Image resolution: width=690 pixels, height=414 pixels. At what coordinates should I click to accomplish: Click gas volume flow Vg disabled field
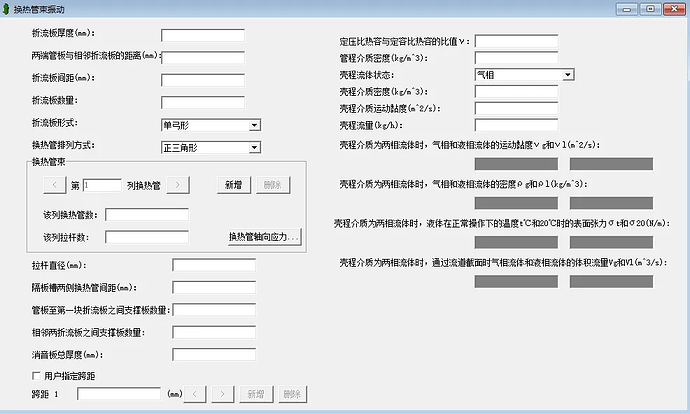[516, 282]
